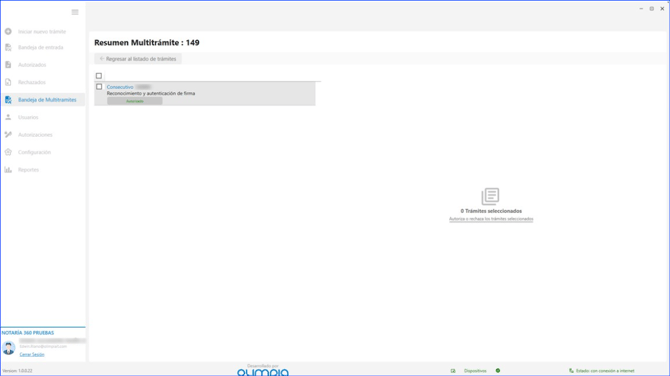Click NOTARÍA 360 PRUEBAS label

pos(28,332)
